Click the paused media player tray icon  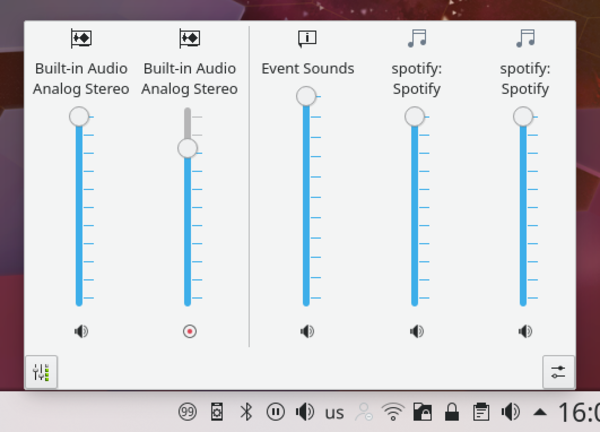tap(275, 412)
